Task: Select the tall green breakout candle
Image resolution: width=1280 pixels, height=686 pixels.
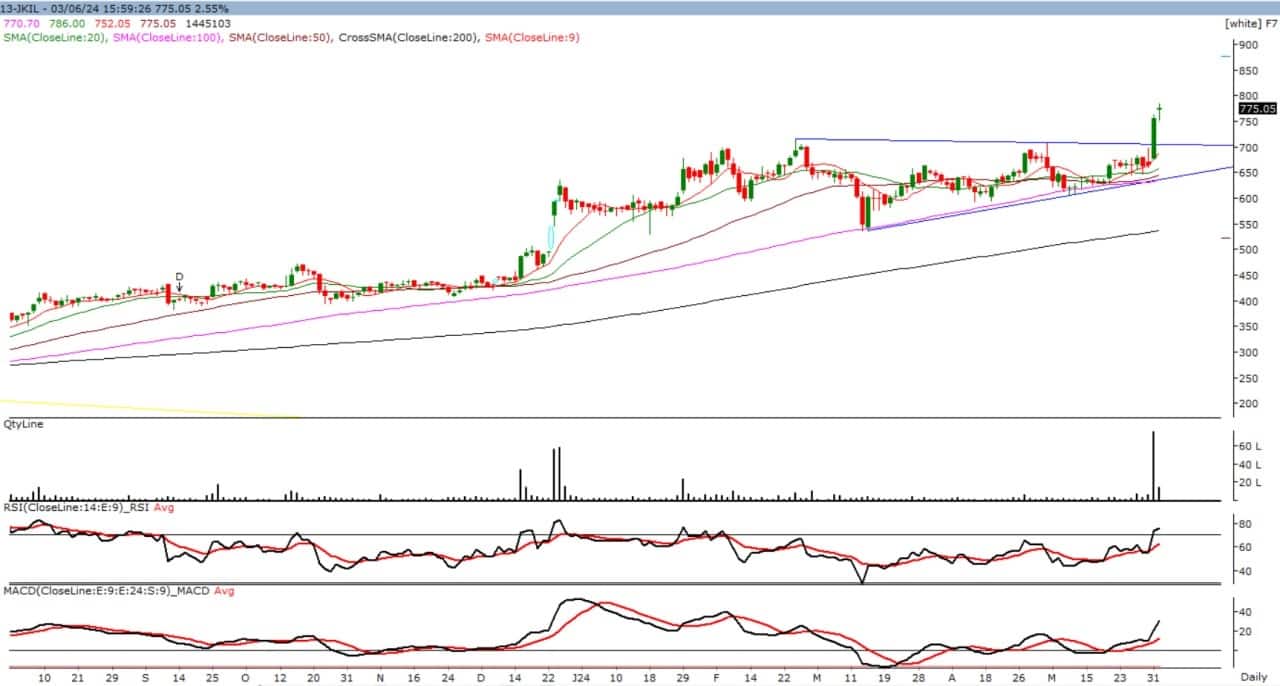Action: (1154, 138)
